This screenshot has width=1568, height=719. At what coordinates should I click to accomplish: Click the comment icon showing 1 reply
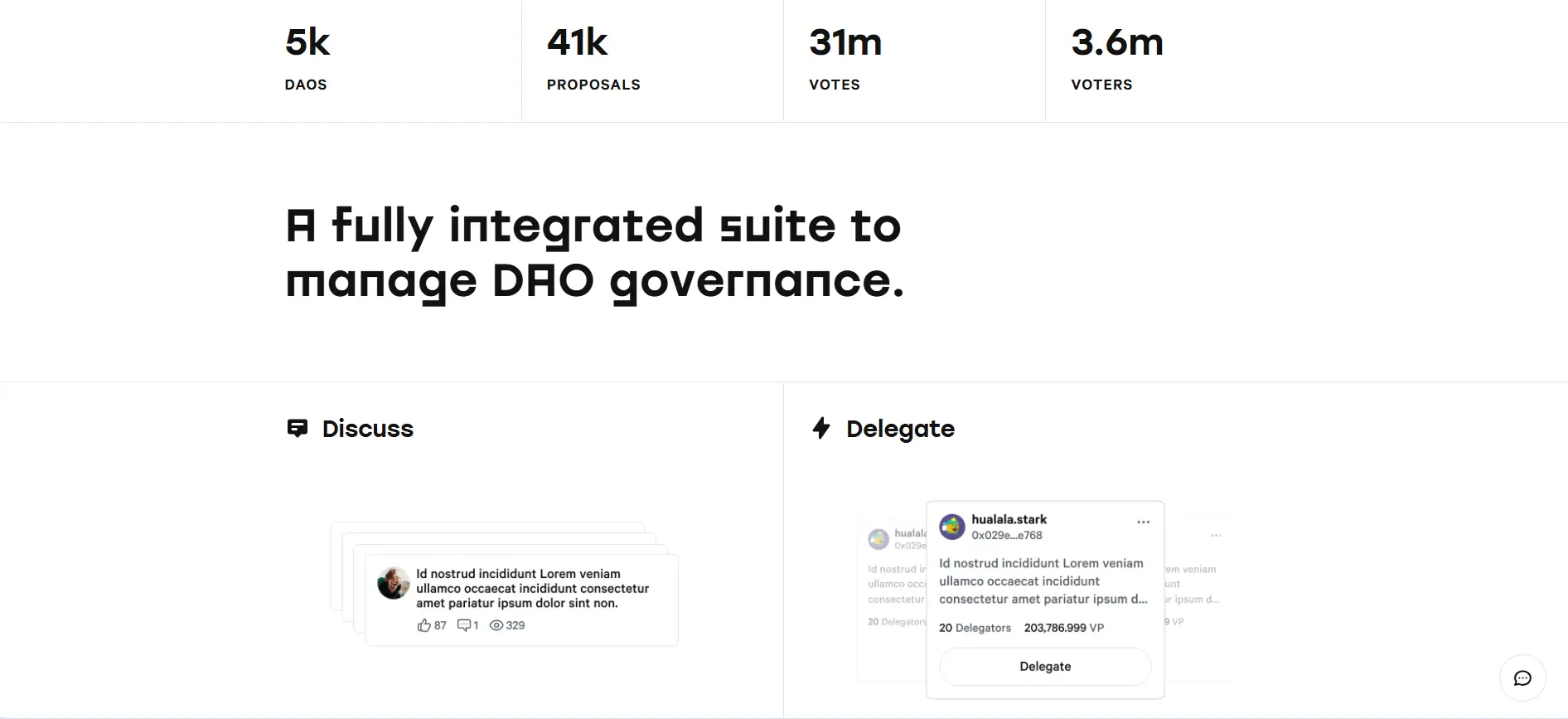[x=464, y=625]
